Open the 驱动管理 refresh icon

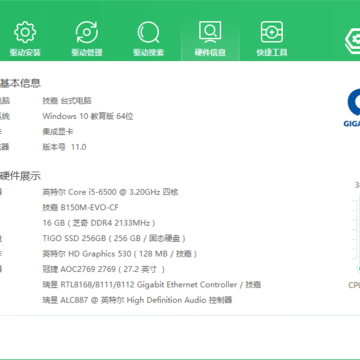[87, 32]
